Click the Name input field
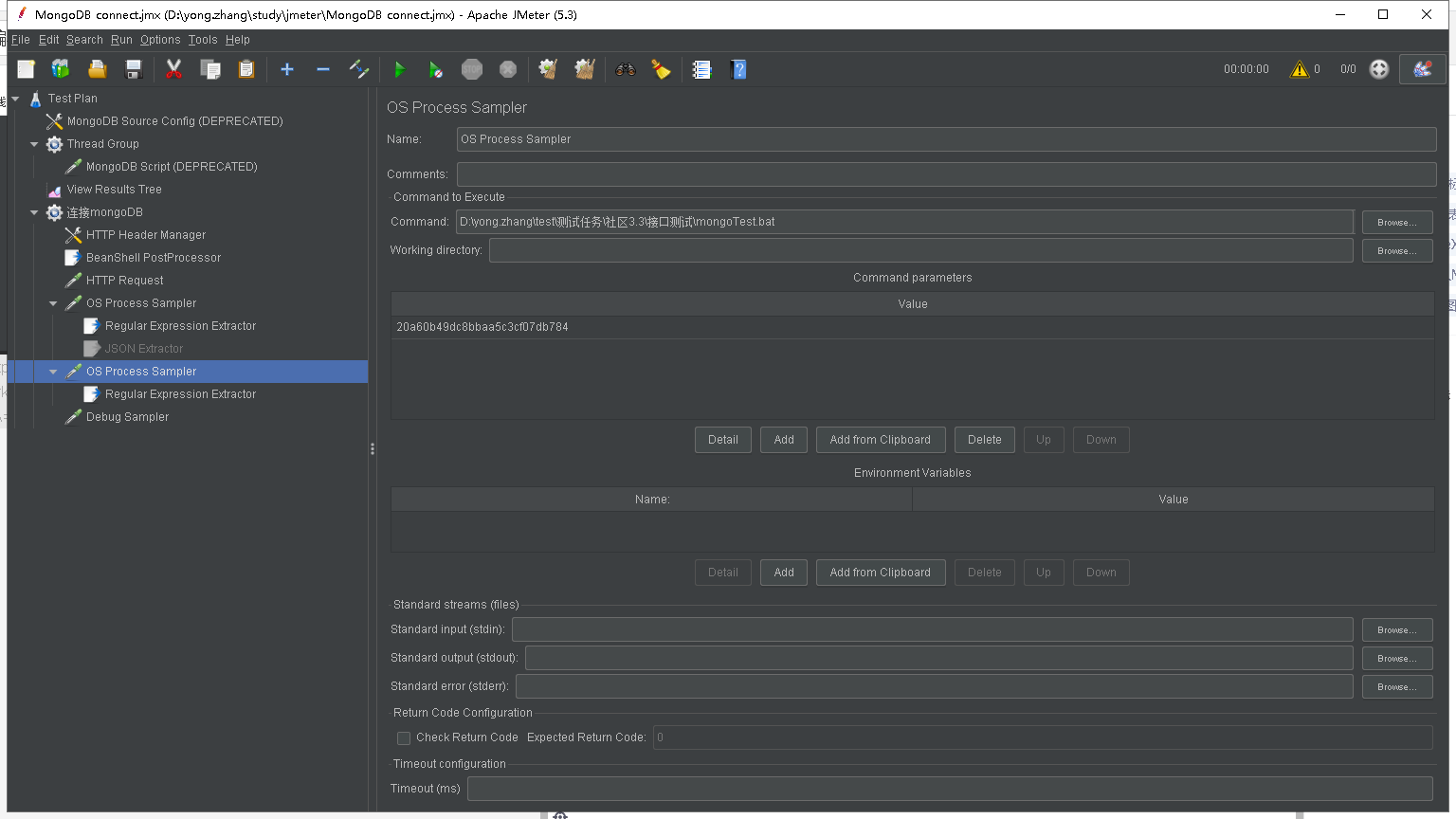Viewport: 1456px width, 819px height. pyautogui.click(x=946, y=139)
